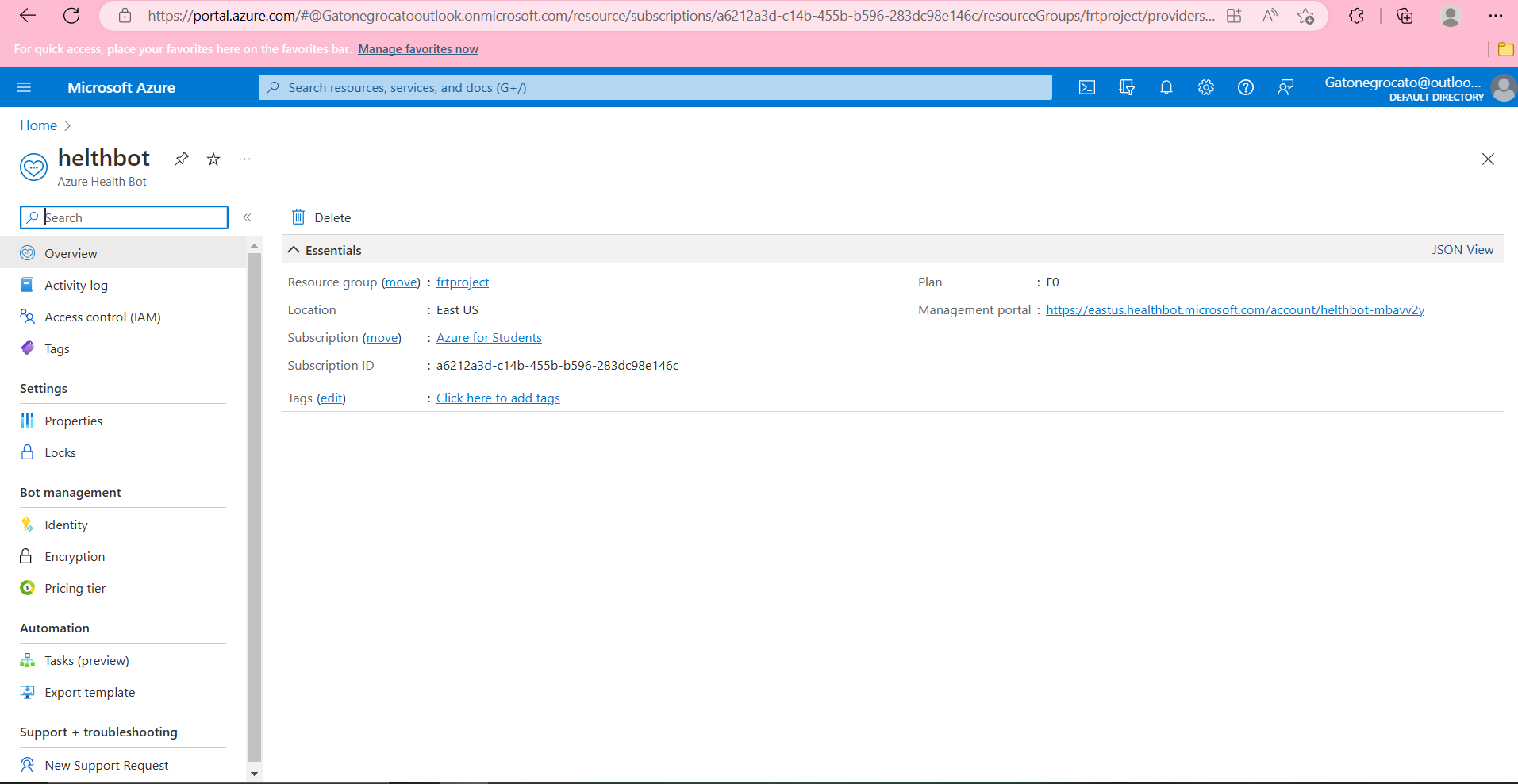Open the Directories and subscriptions filter icon
This screenshot has width=1518, height=784.
point(1127,87)
